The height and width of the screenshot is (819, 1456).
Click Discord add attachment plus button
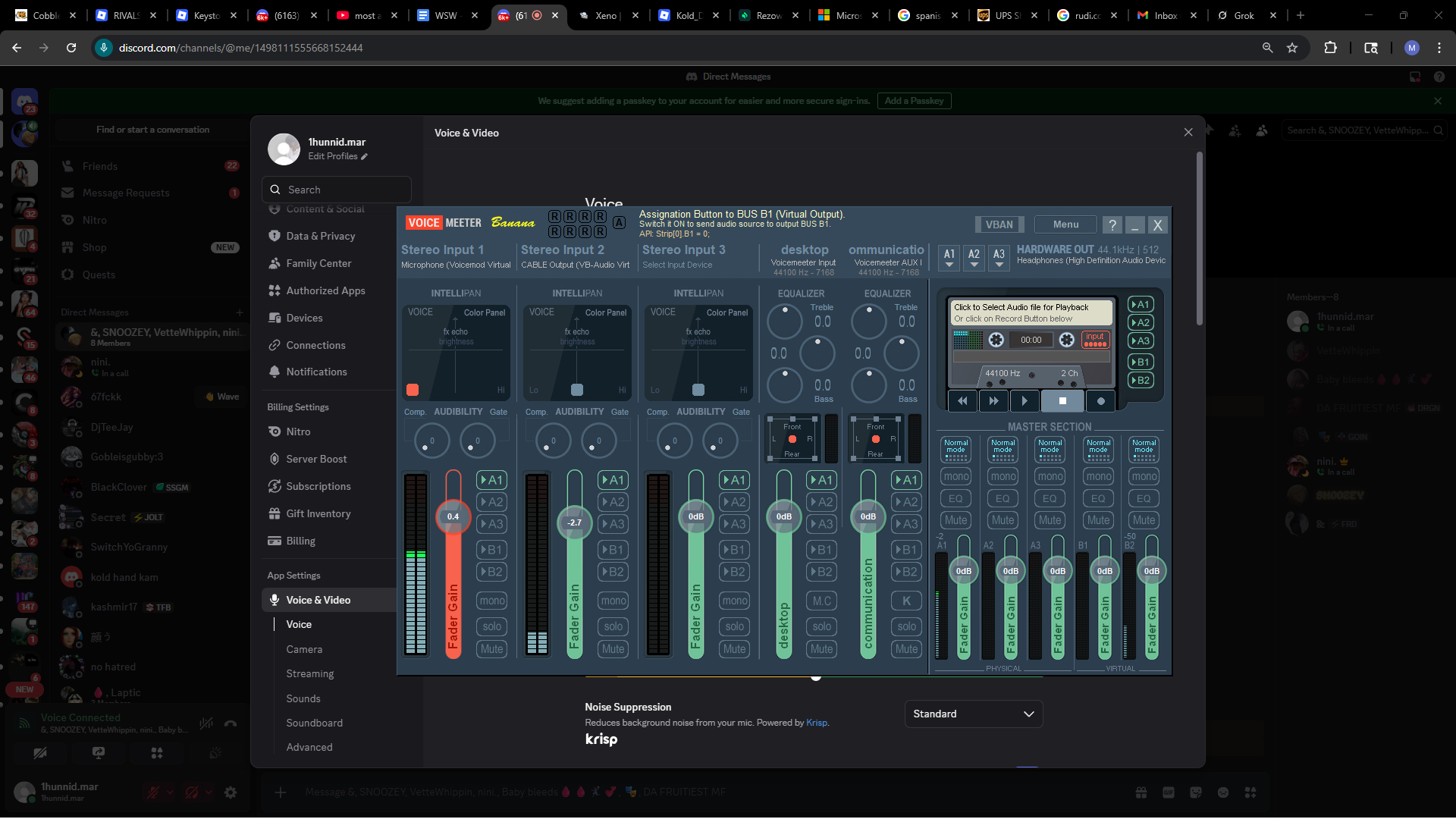281,792
